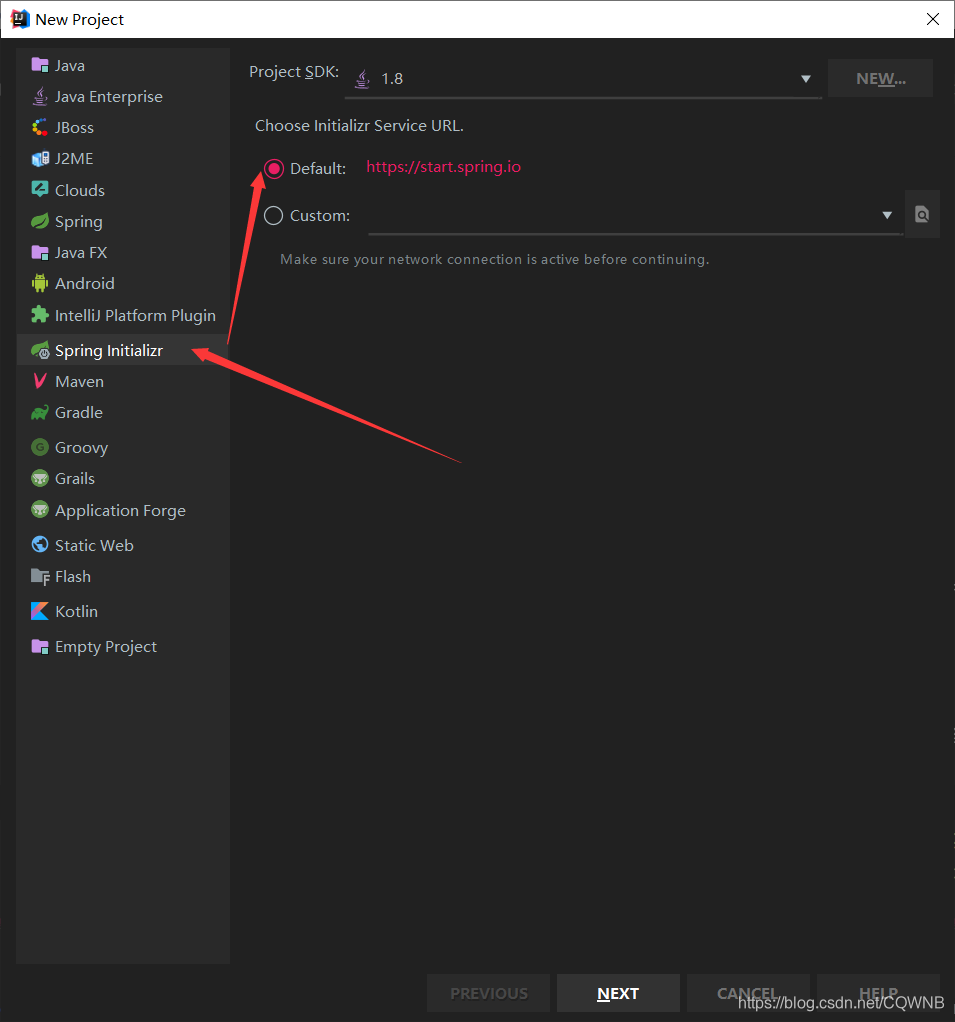Choose the Empty Project icon
Image resolution: width=955 pixels, height=1022 pixels.
(40, 646)
